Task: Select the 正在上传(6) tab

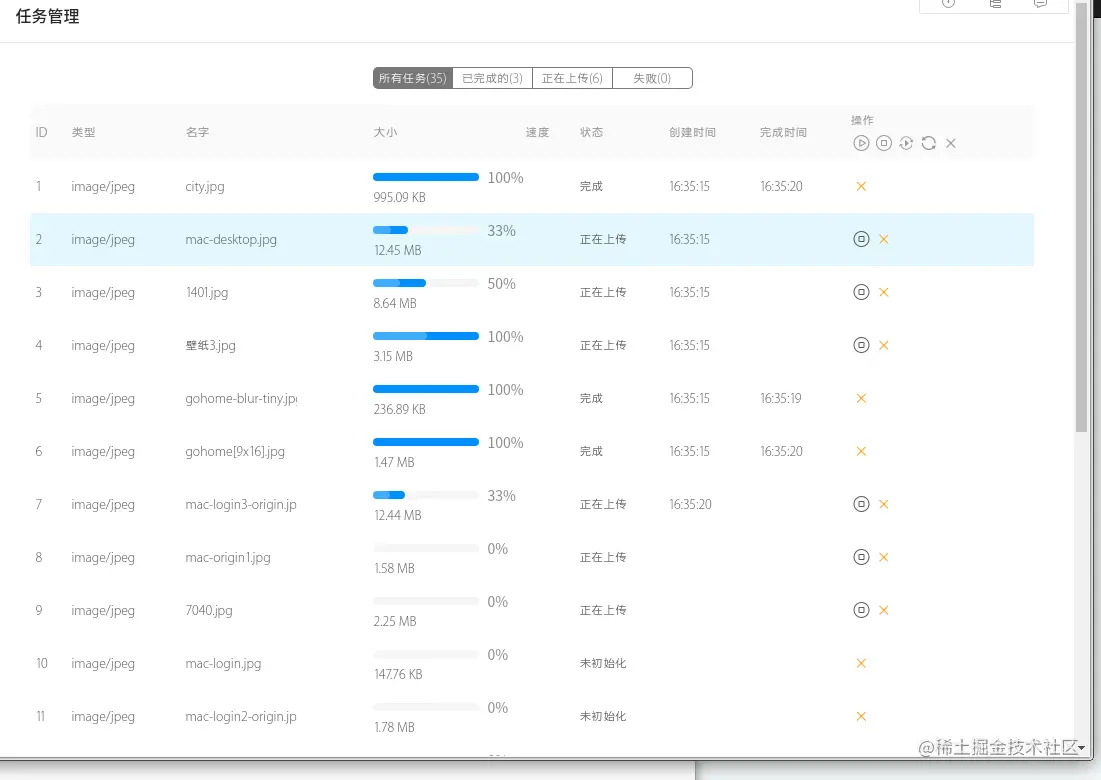Action: (x=572, y=78)
